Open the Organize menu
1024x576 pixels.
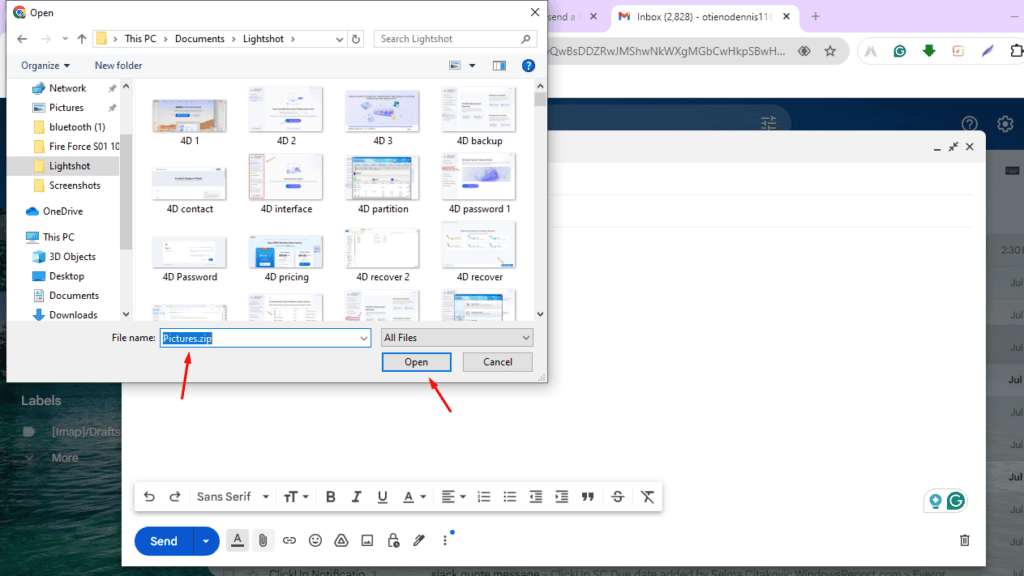(x=45, y=65)
